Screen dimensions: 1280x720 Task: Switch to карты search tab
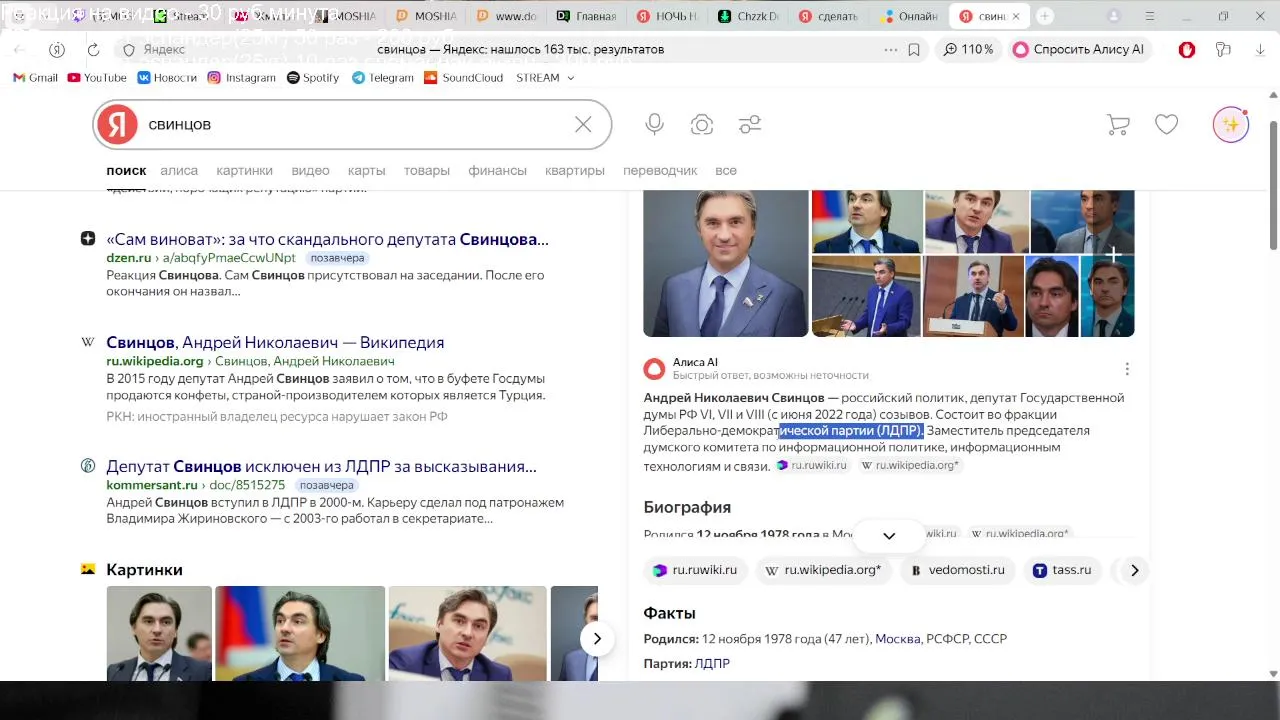[366, 170]
